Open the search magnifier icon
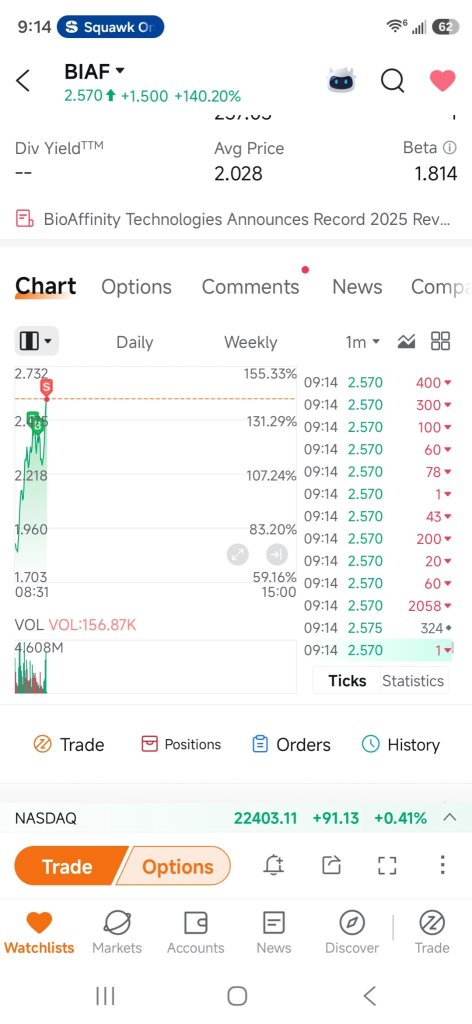Image resolution: width=472 pixels, height=1024 pixels. (x=392, y=82)
